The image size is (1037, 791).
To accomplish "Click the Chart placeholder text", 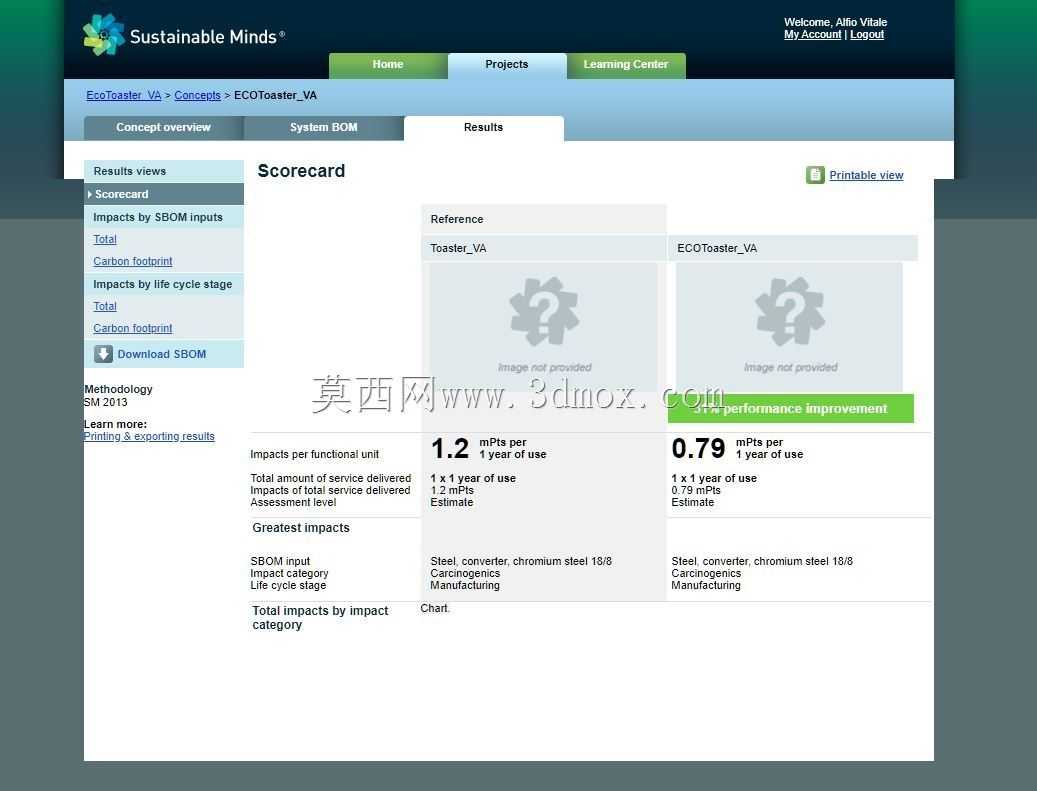I will (x=435, y=608).
